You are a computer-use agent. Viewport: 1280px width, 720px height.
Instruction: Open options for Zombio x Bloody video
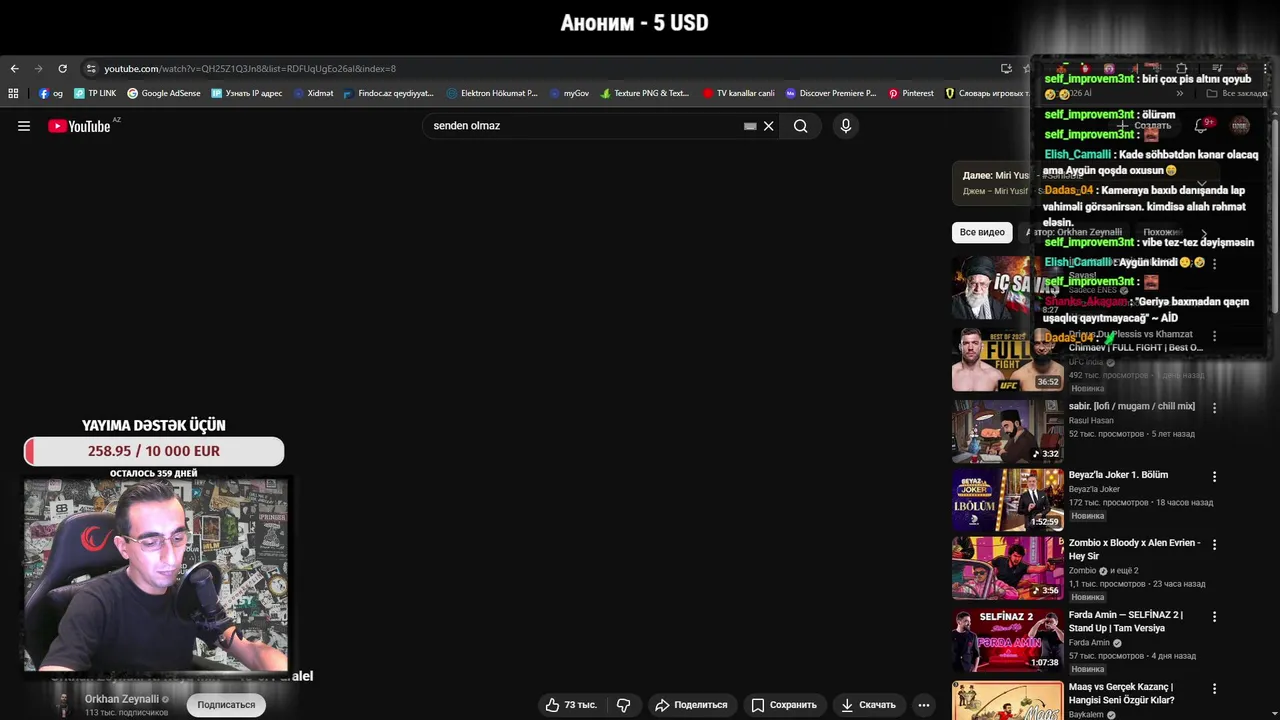click(1214, 545)
